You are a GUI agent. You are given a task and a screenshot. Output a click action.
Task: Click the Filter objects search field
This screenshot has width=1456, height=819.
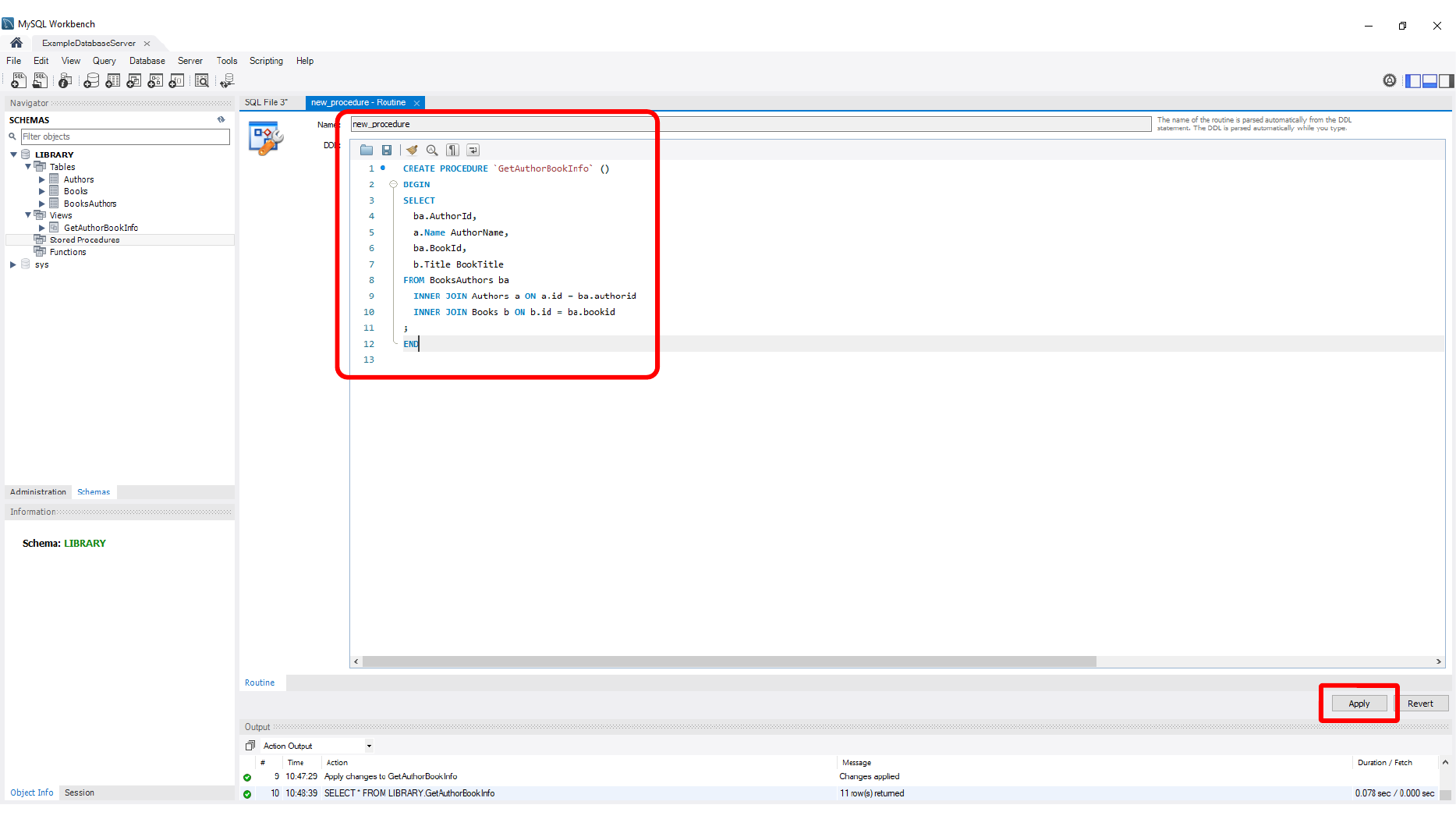[x=125, y=136]
